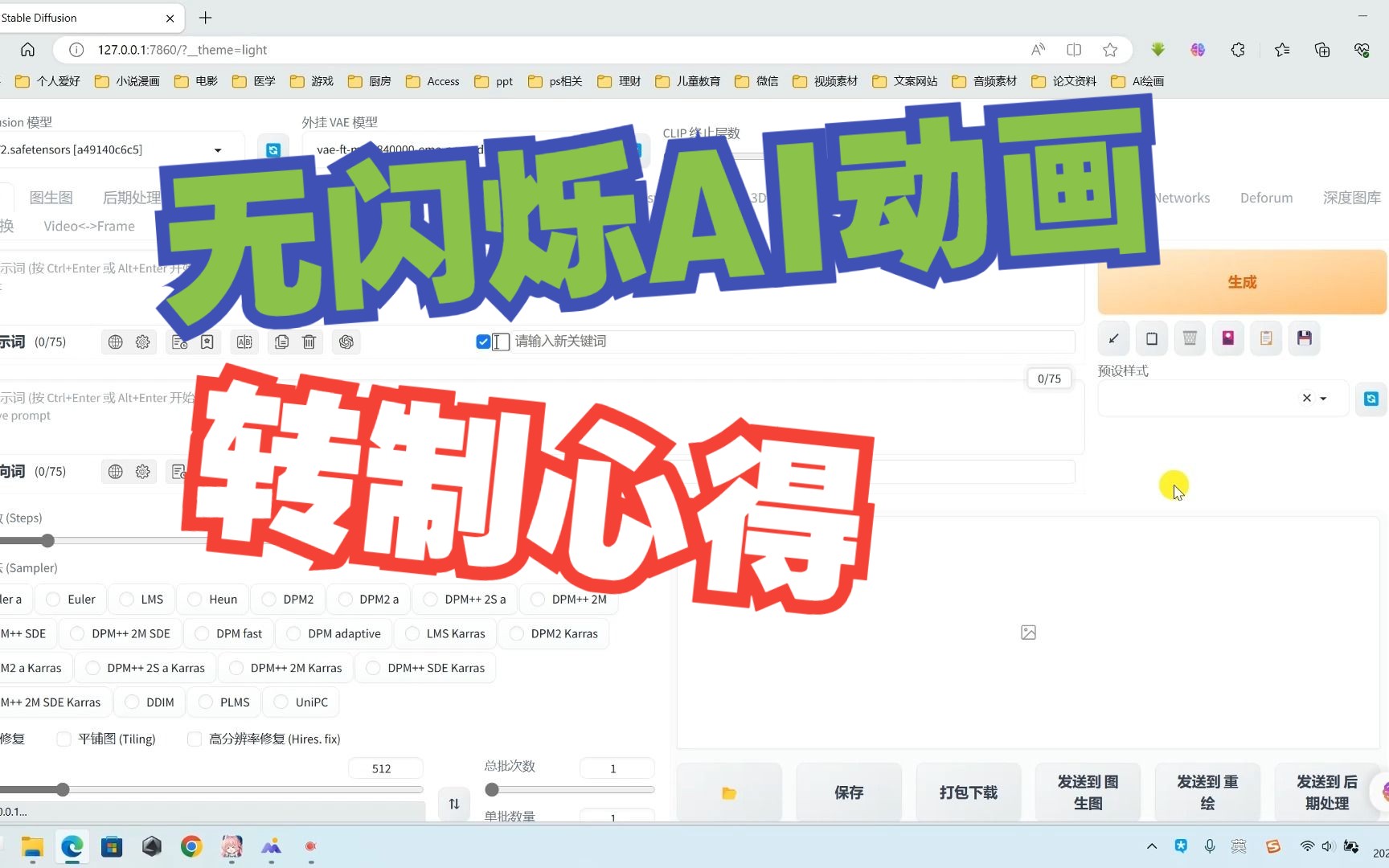
Task: Open the 论文资料 bookmark folder
Action: point(1063,81)
